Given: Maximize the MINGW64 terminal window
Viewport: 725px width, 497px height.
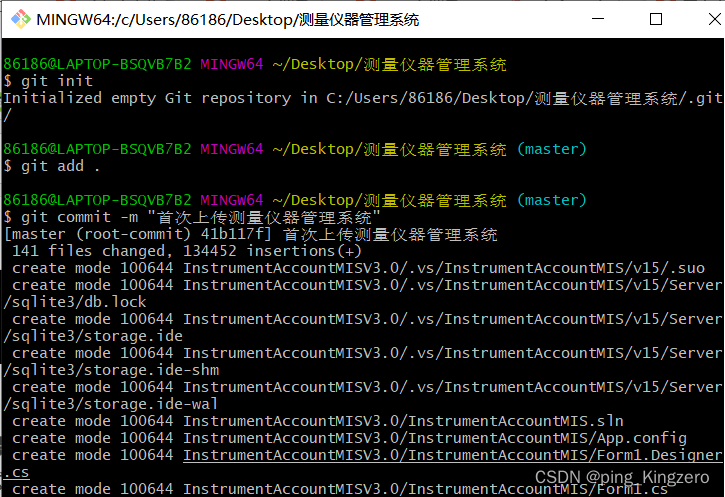Looking at the screenshot, I should click(656, 19).
